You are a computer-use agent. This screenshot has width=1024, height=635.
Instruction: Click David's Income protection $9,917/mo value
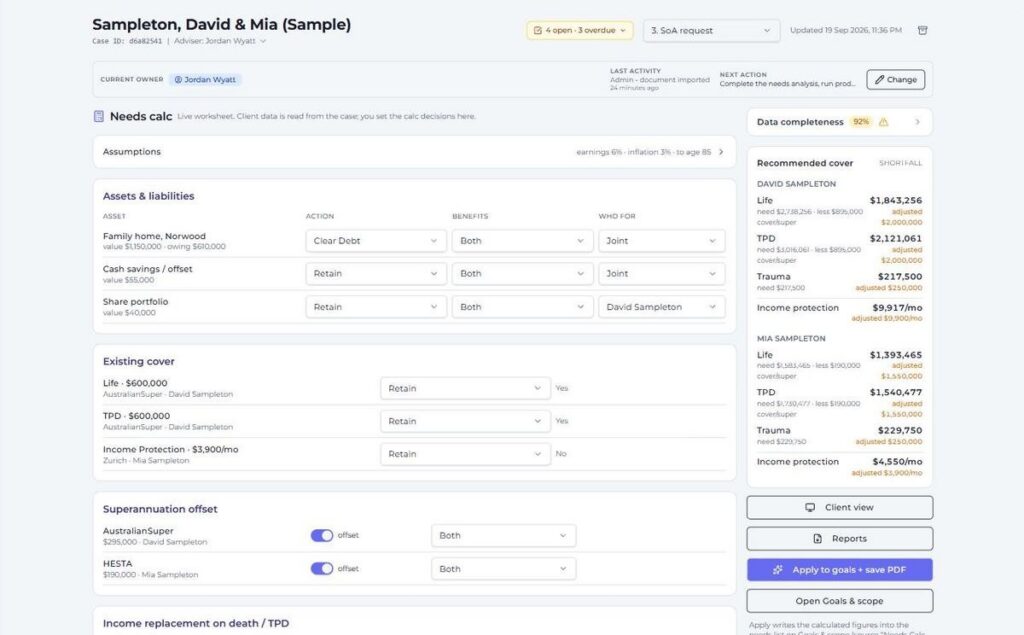(x=897, y=308)
